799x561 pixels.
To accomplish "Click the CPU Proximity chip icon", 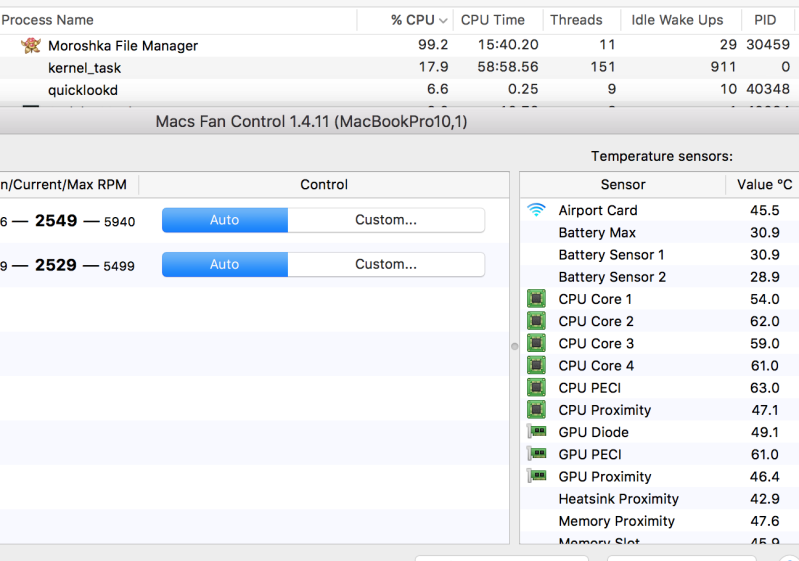I will click(x=537, y=410).
